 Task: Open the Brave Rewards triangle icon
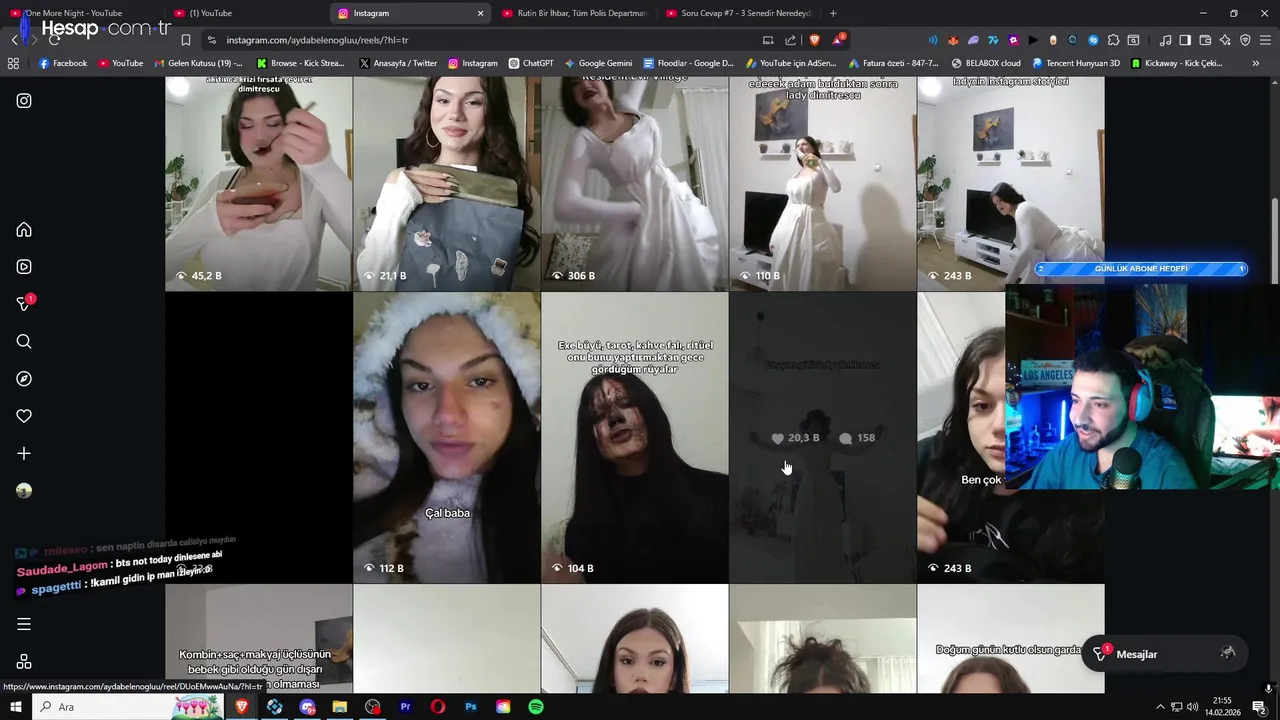(838, 40)
